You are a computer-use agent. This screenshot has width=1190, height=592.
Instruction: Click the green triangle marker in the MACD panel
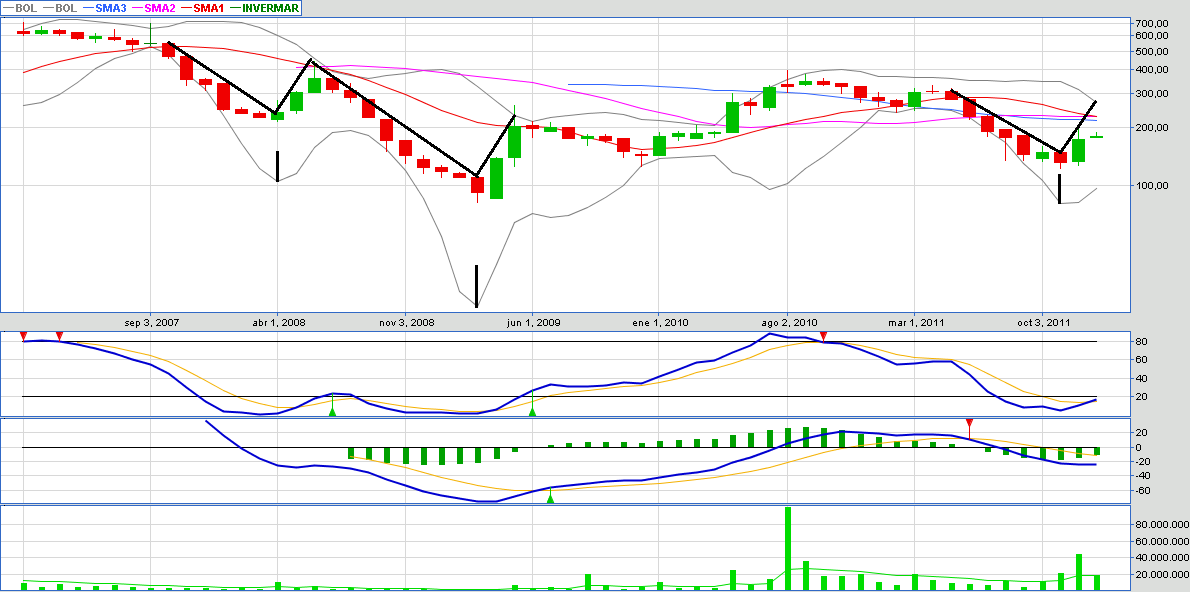click(550, 497)
